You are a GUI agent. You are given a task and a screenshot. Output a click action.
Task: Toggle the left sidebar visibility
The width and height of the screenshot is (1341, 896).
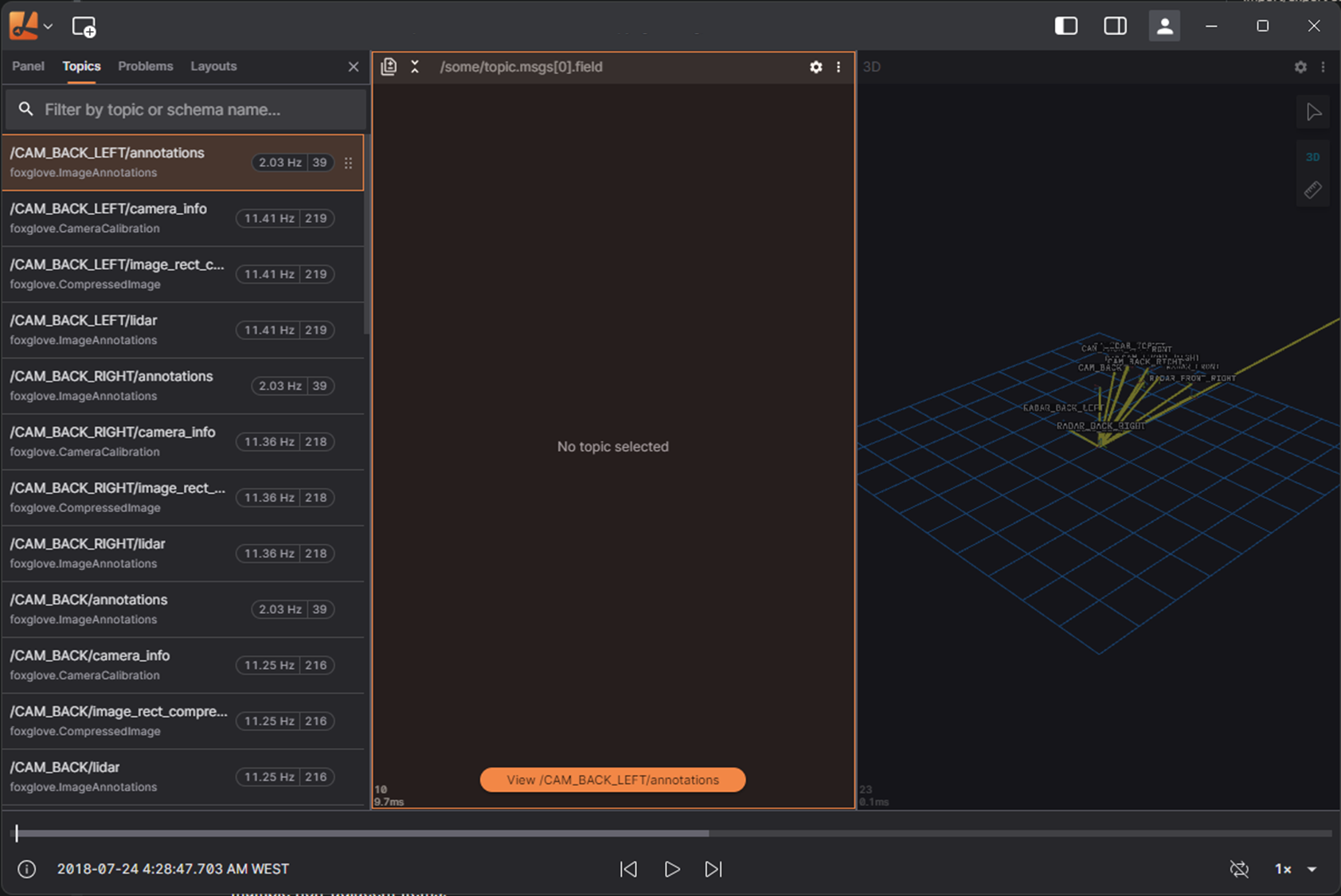[x=1065, y=25]
